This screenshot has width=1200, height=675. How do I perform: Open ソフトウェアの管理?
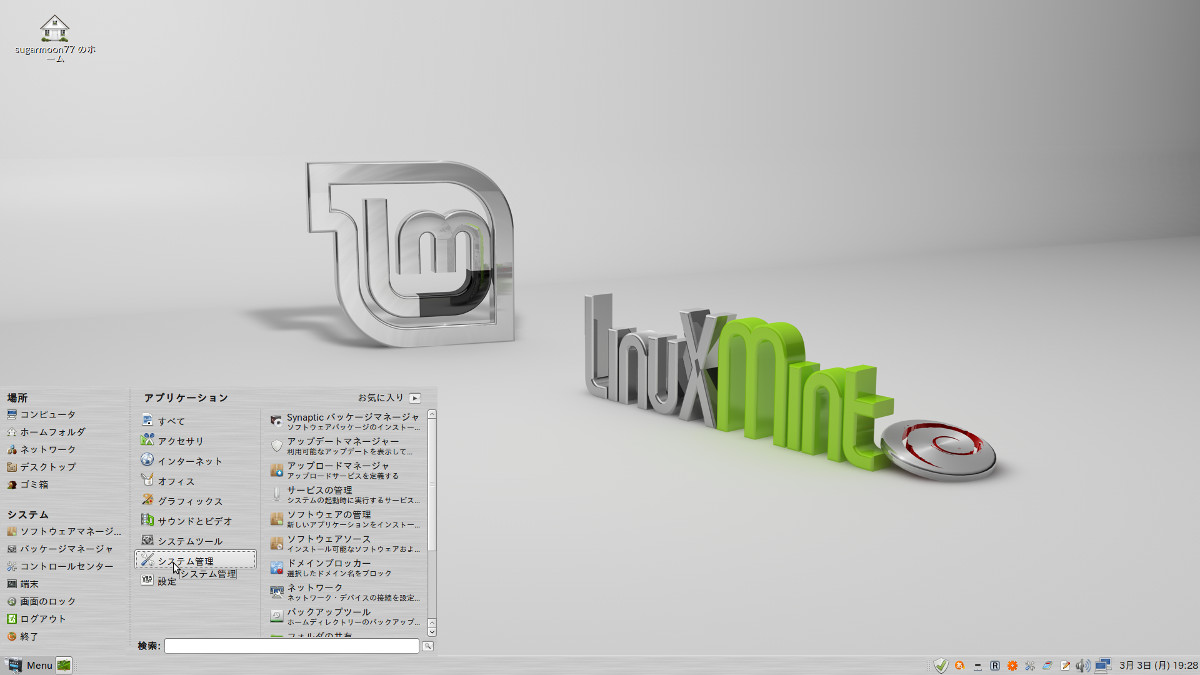(345, 519)
